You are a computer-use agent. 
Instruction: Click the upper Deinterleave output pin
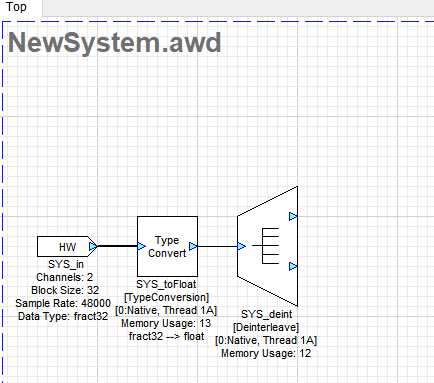click(293, 216)
